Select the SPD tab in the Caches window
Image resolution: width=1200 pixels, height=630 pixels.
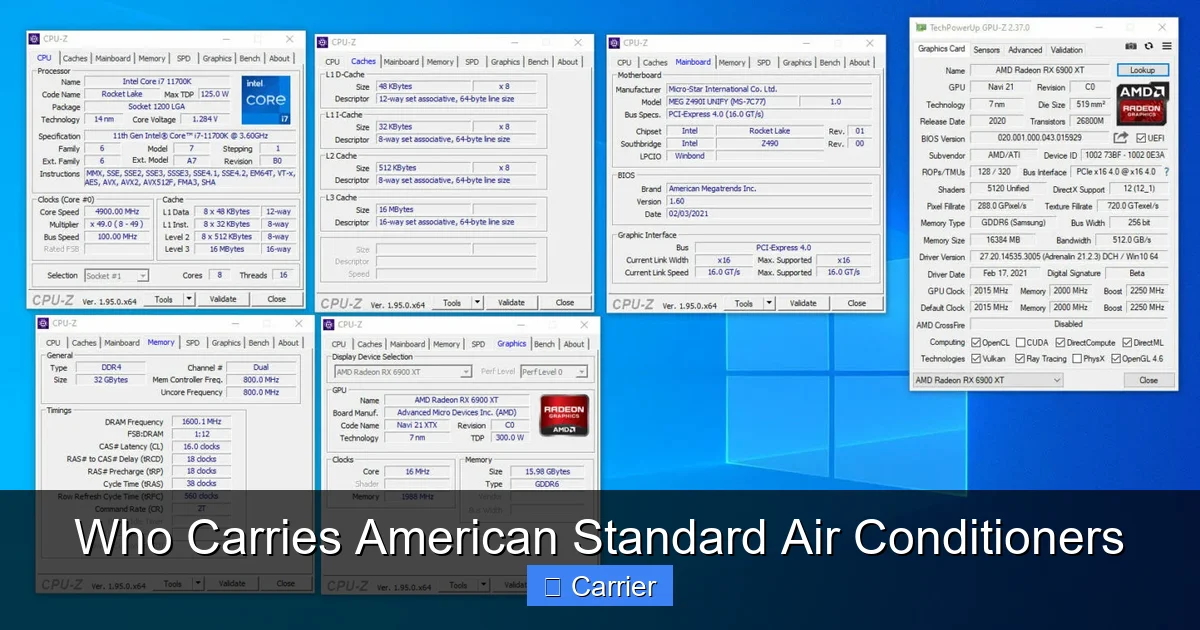(x=472, y=61)
